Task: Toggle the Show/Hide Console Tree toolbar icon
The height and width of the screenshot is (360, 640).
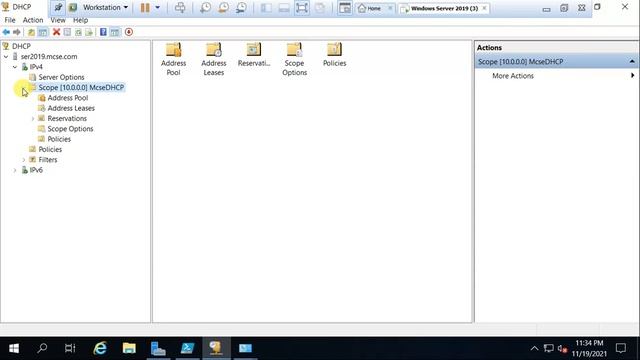Action: pos(43,32)
